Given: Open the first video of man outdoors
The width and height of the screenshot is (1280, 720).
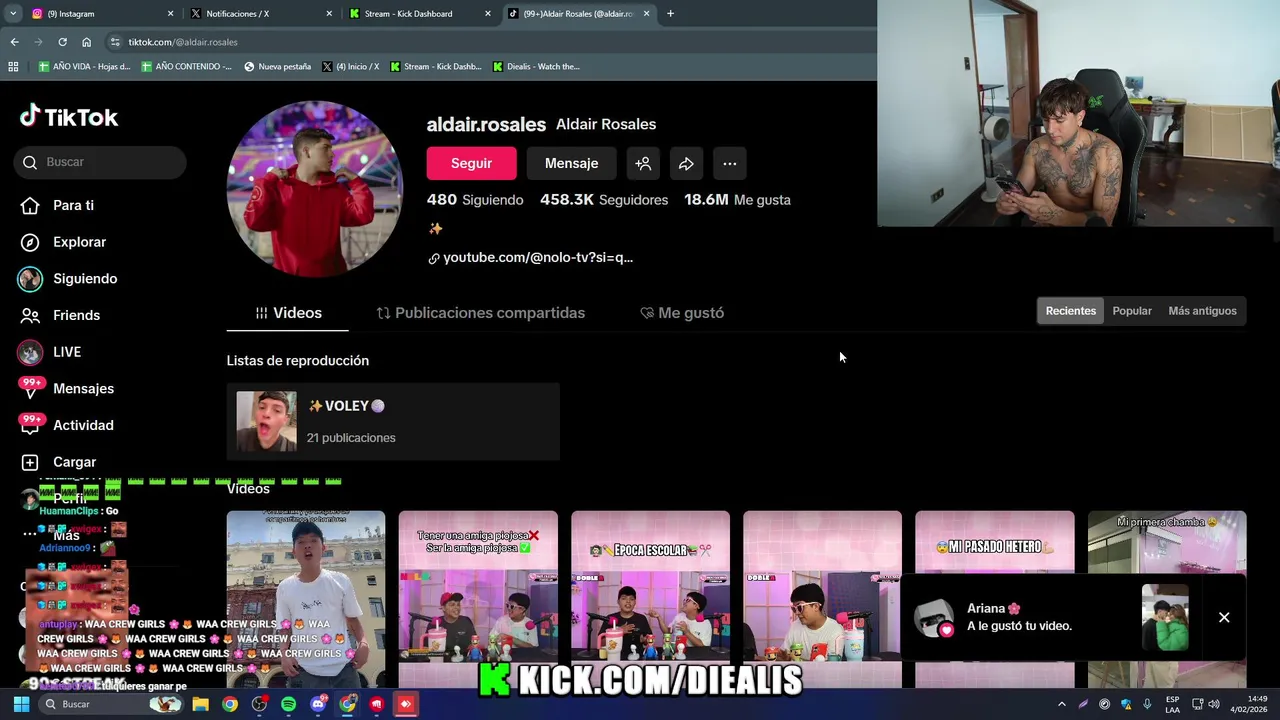Looking at the screenshot, I should [x=306, y=599].
